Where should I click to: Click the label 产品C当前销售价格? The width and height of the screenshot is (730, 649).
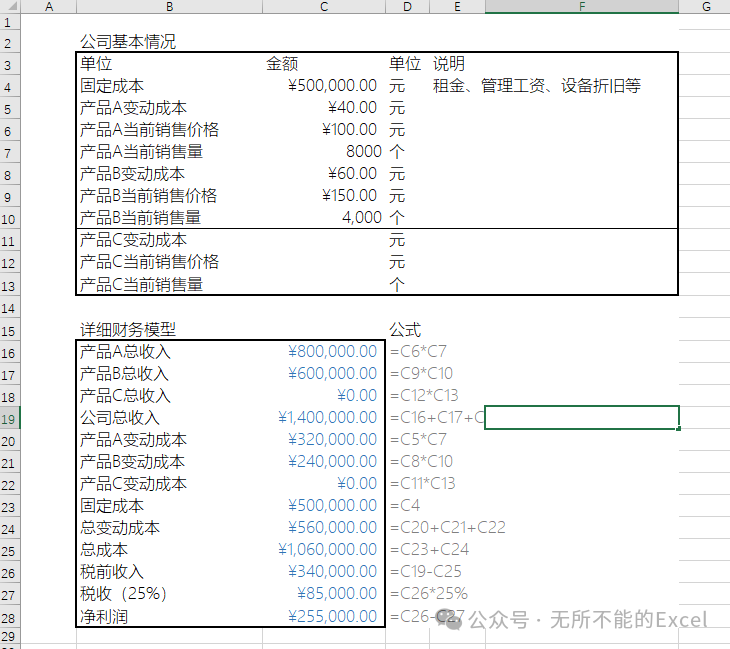149,262
